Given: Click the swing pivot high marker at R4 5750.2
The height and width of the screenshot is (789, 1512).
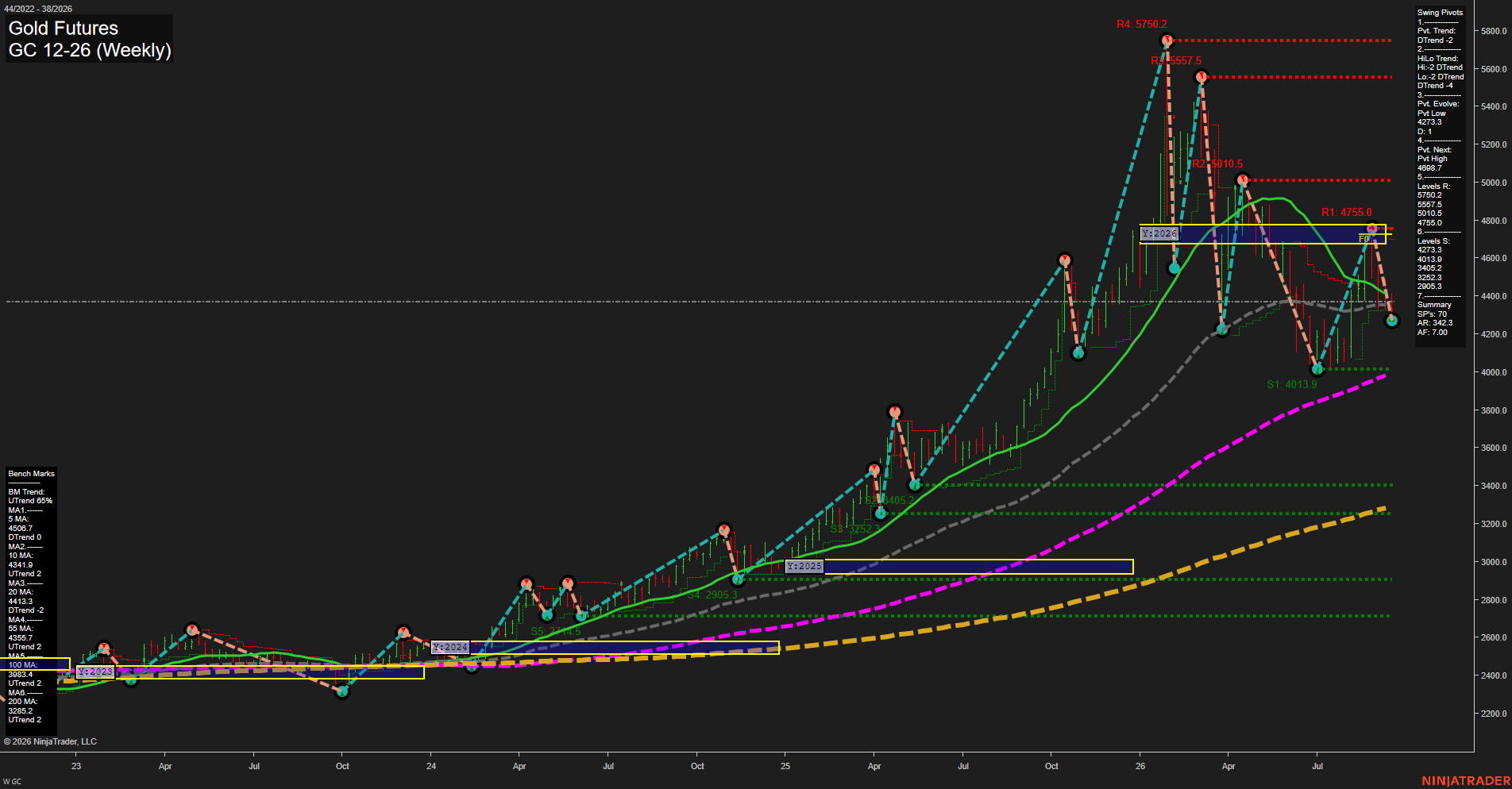Looking at the screenshot, I should pyautogui.click(x=1167, y=40).
